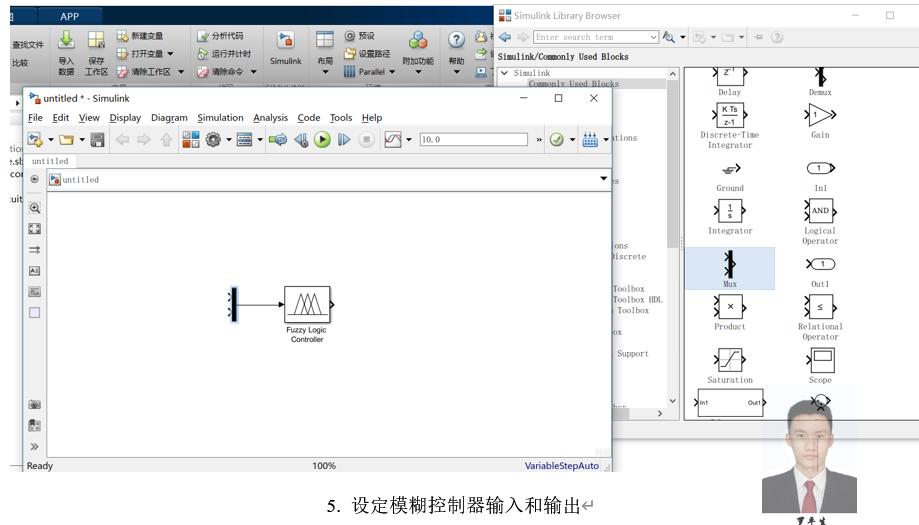Click the Zoom tool in canvas palette
This screenshot has width=919, height=525.
(x=35, y=208)
